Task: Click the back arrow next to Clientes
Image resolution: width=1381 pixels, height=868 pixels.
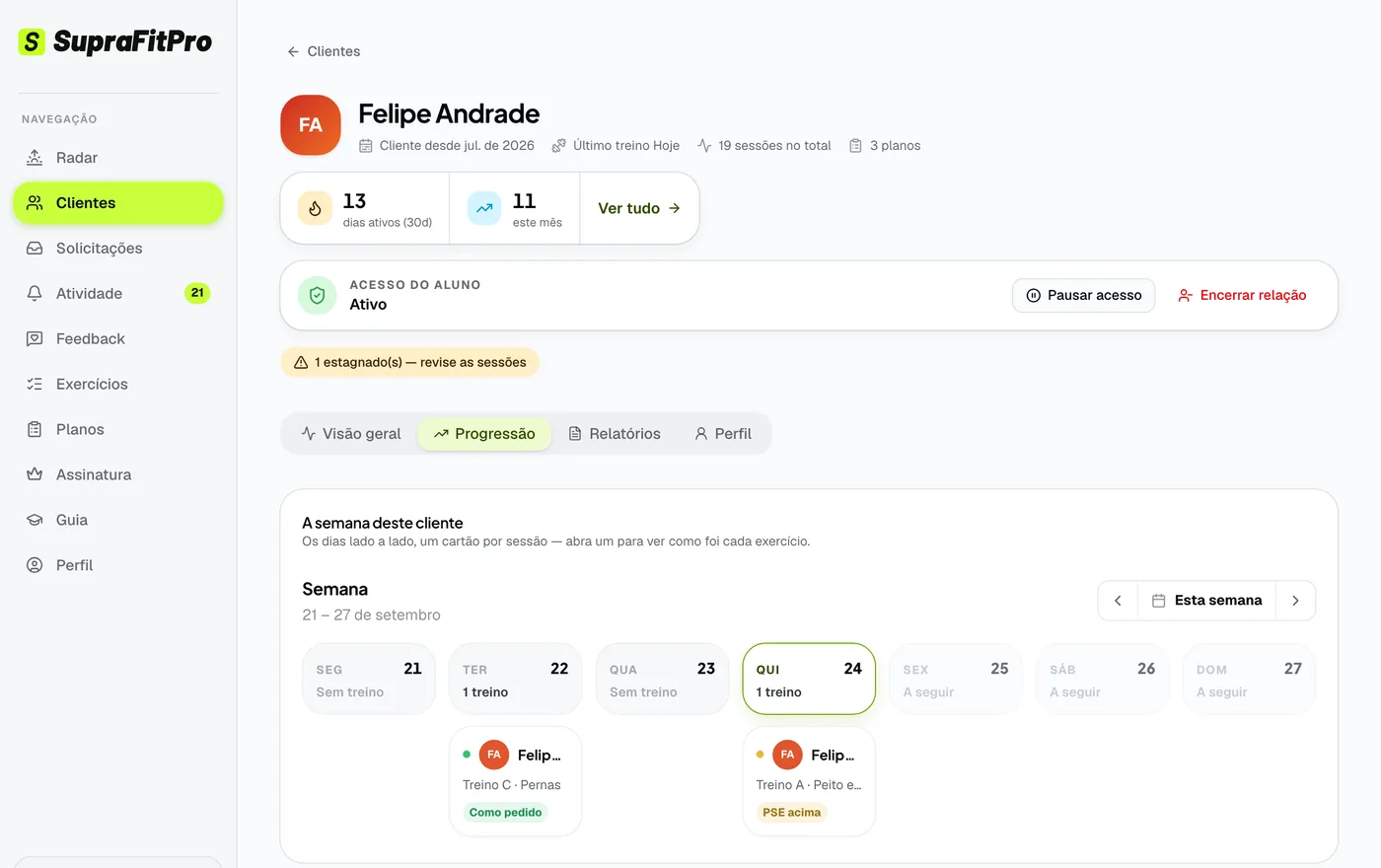Action: [293, 52]
